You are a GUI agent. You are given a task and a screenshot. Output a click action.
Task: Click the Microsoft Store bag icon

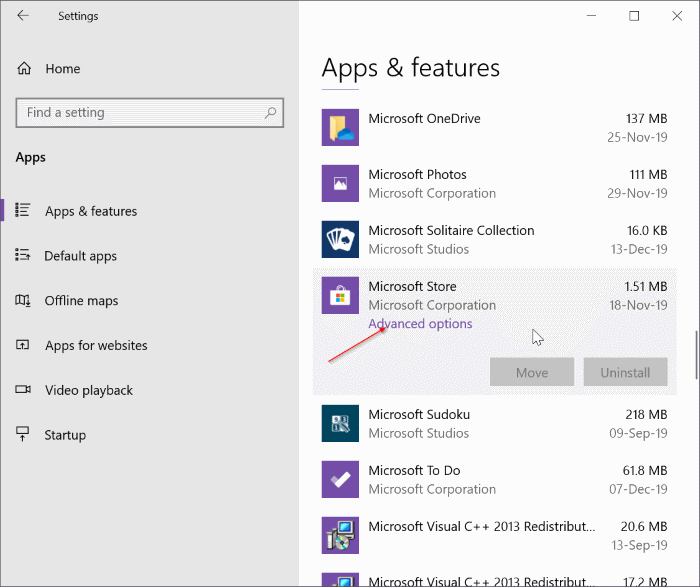pyautogui.click(x=340, y=295)
